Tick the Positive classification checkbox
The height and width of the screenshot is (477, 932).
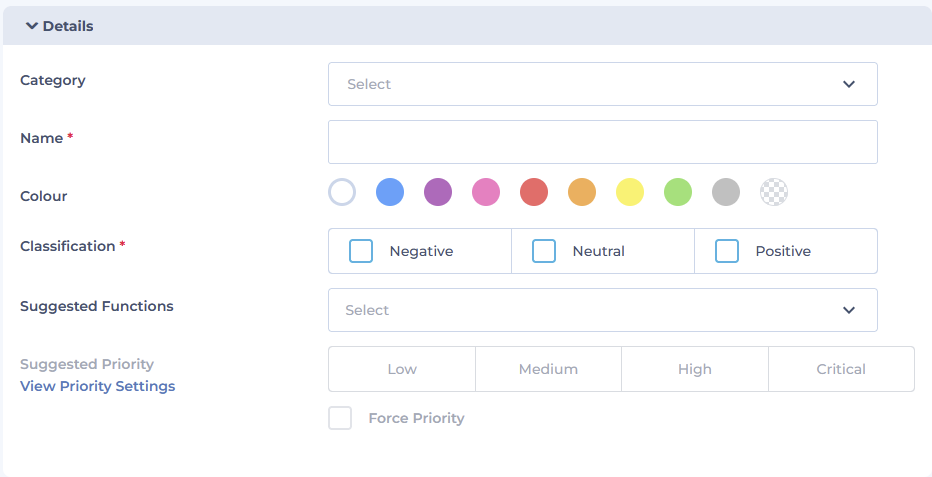point(727,251)
